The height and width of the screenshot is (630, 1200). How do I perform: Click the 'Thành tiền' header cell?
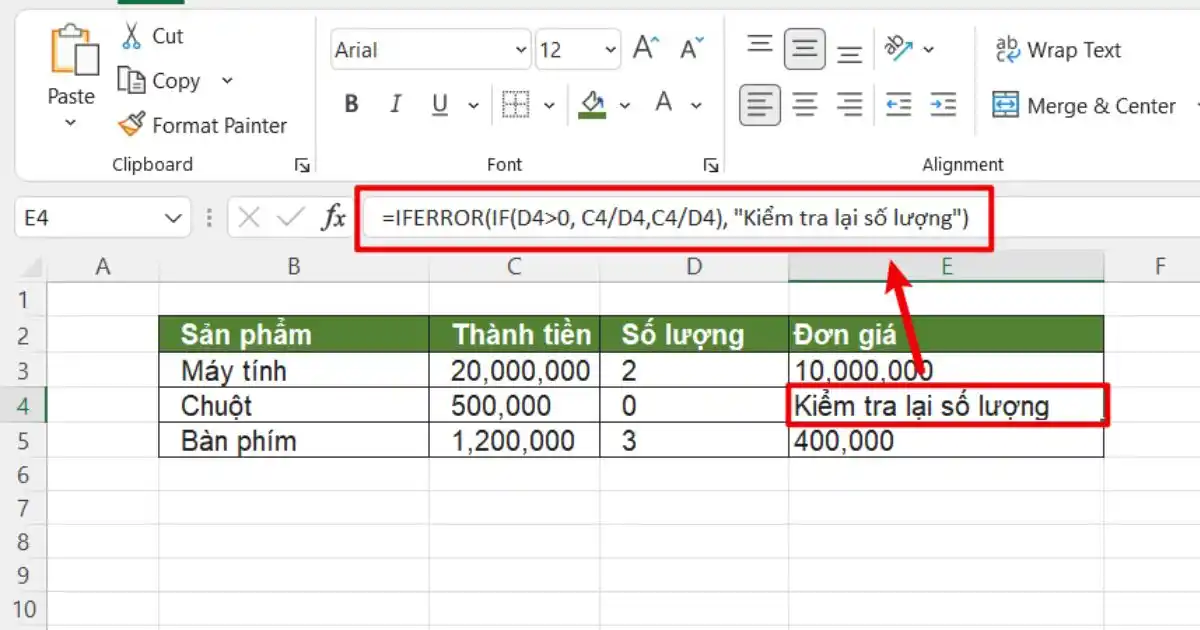515,334
